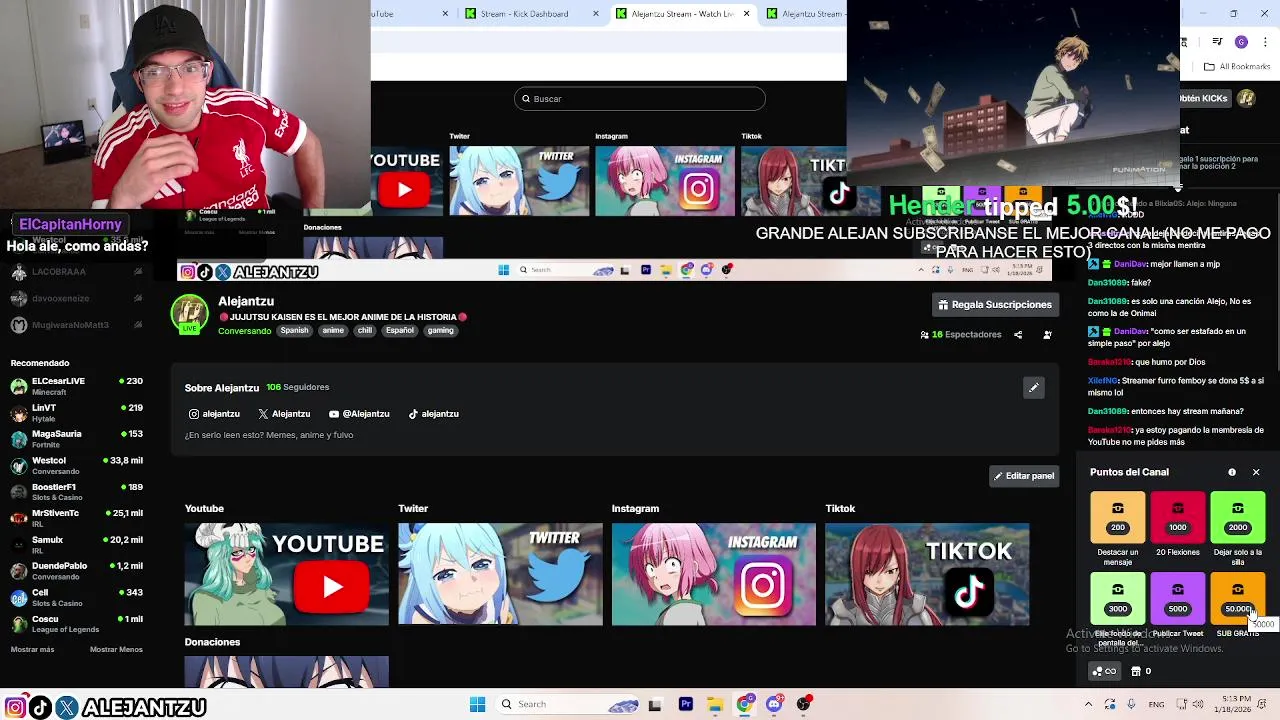Open Chrome from taskbar

click(745, 704)
